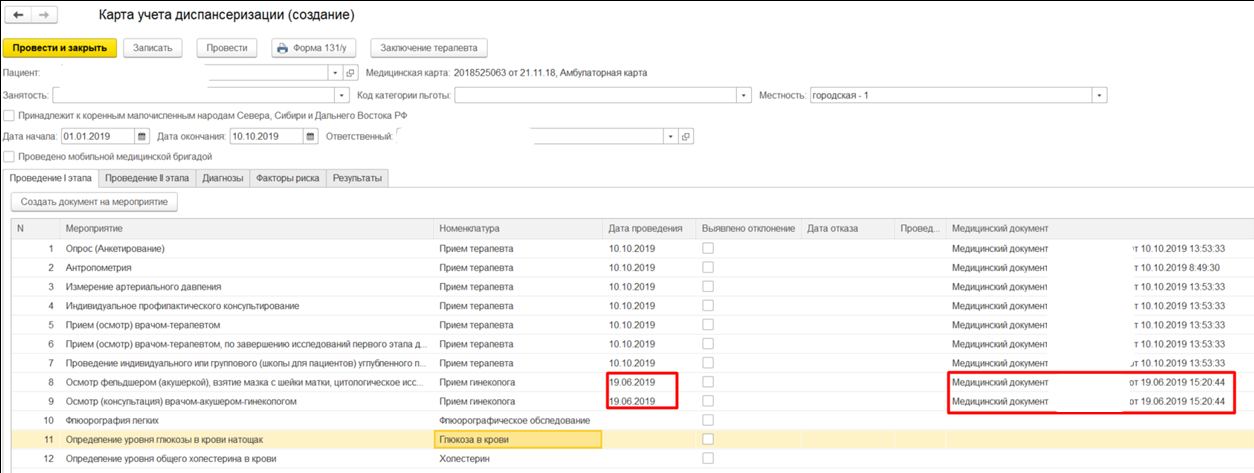The height and width of the screenshot is (473, 1254).
Task: Click open-form icon next to Пациент field
Action: [x=350, y=73]
